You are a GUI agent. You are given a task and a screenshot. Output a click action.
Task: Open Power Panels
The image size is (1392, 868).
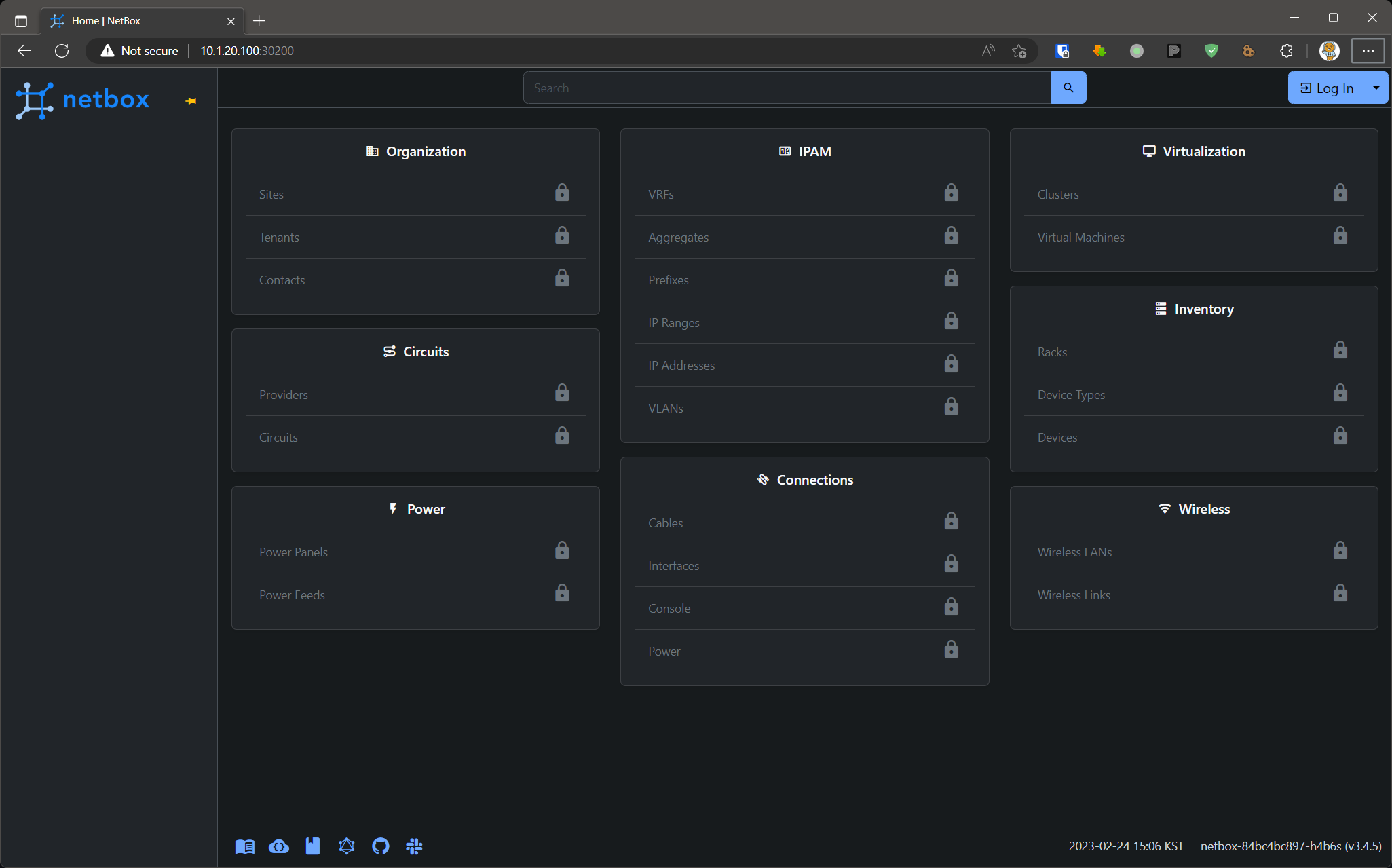click(293, 552)
